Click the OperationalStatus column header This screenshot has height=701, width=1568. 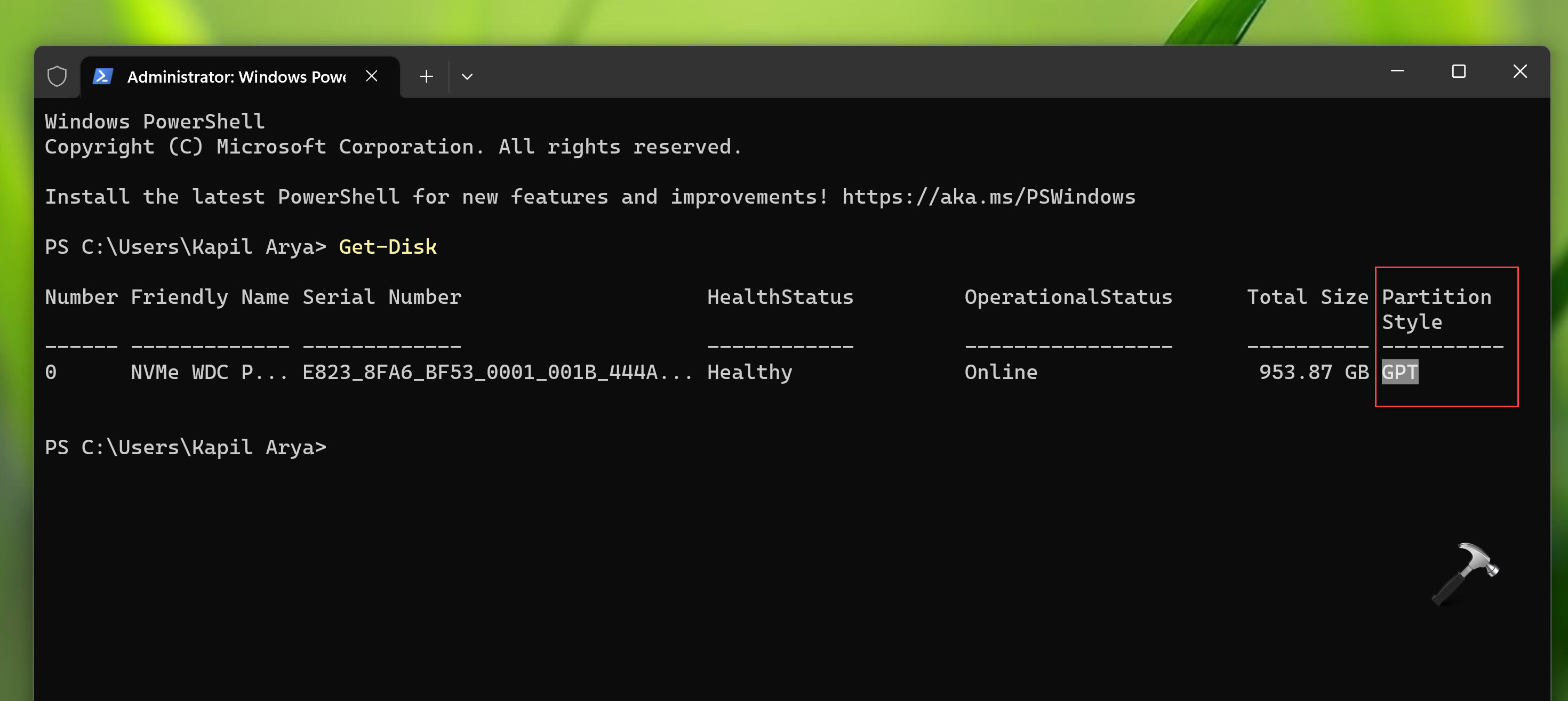[x=1068, y=297]
